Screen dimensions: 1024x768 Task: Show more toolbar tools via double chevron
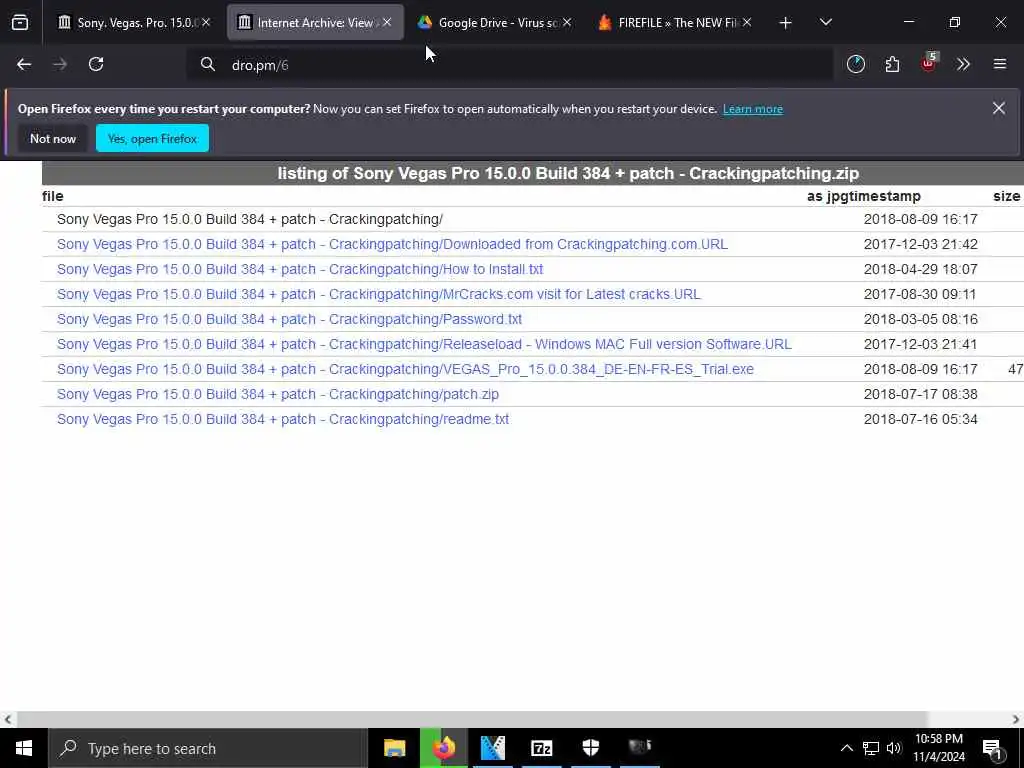pyautogui.click(x=963, y=64)
